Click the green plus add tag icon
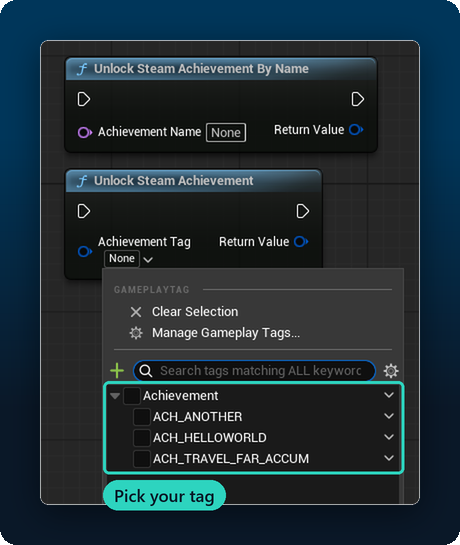The image size is (460, 545). tap(117, 371)
